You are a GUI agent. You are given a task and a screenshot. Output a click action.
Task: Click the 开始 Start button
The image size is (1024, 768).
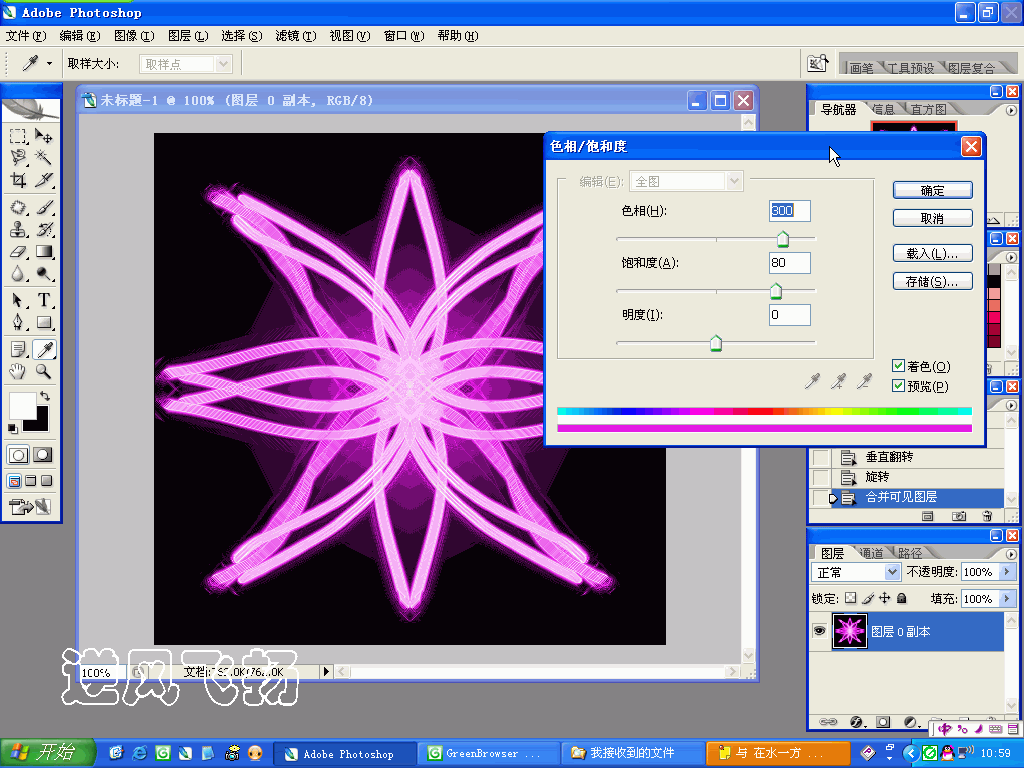(48, 752)
